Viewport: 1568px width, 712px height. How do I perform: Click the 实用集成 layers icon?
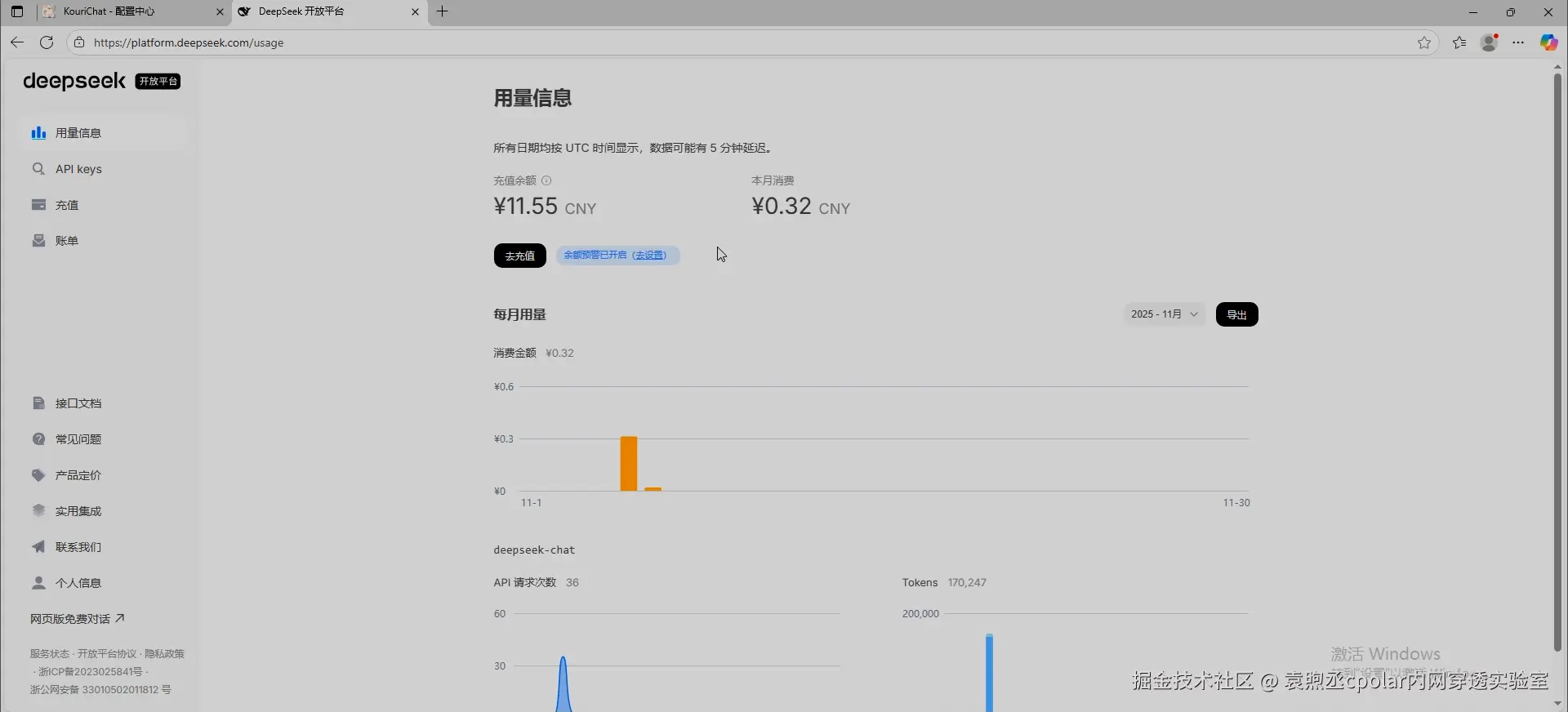pyautogui.click(x=38, y=511)
